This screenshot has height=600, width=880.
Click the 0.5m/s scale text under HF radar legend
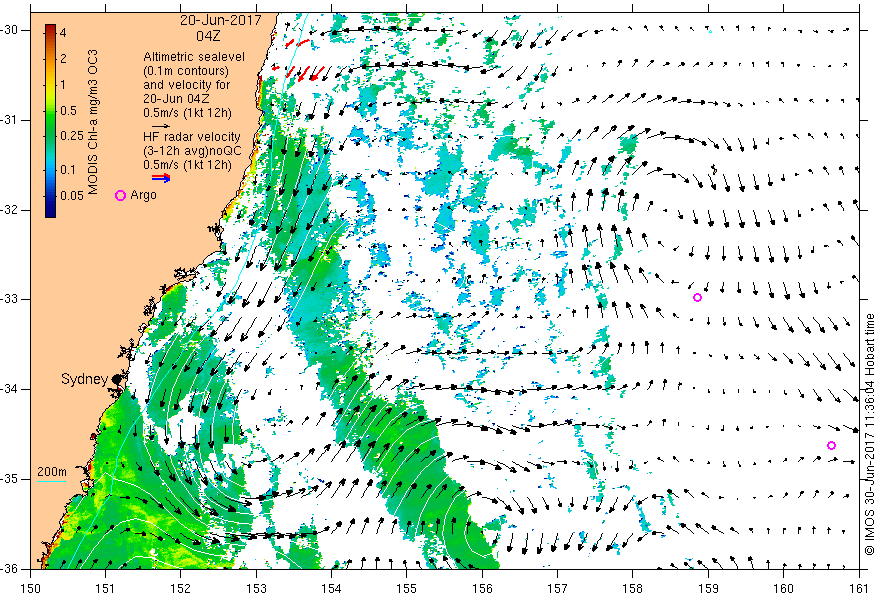[x=187, y=165]
